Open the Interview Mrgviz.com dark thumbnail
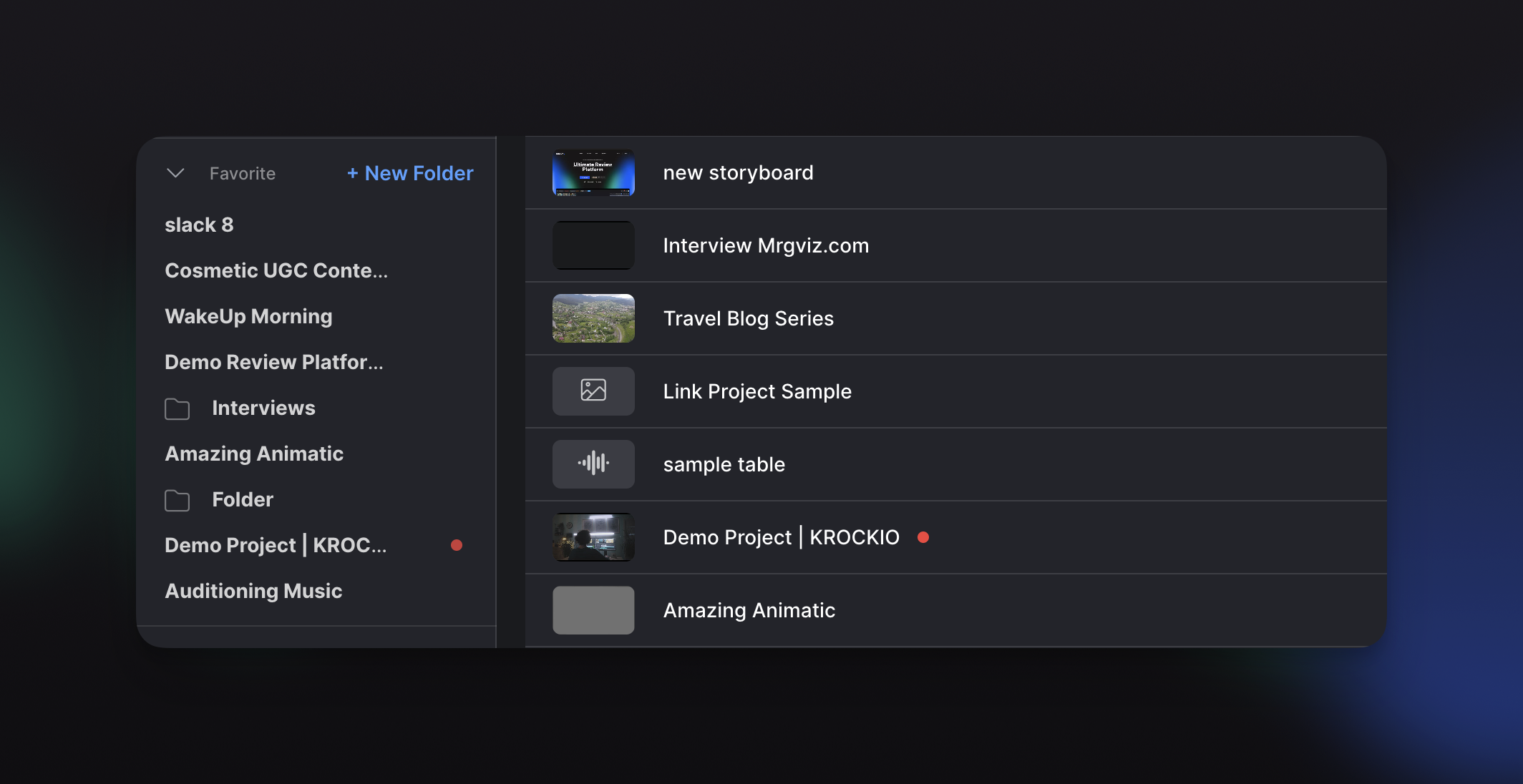The width and height of the screenshot is (1523, 784). pos(593,245)
